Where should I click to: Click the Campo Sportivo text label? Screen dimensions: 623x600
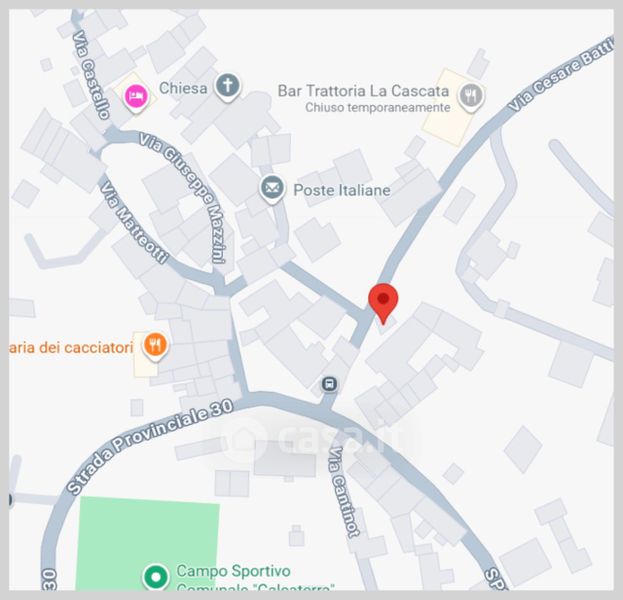tap(234, 571)
